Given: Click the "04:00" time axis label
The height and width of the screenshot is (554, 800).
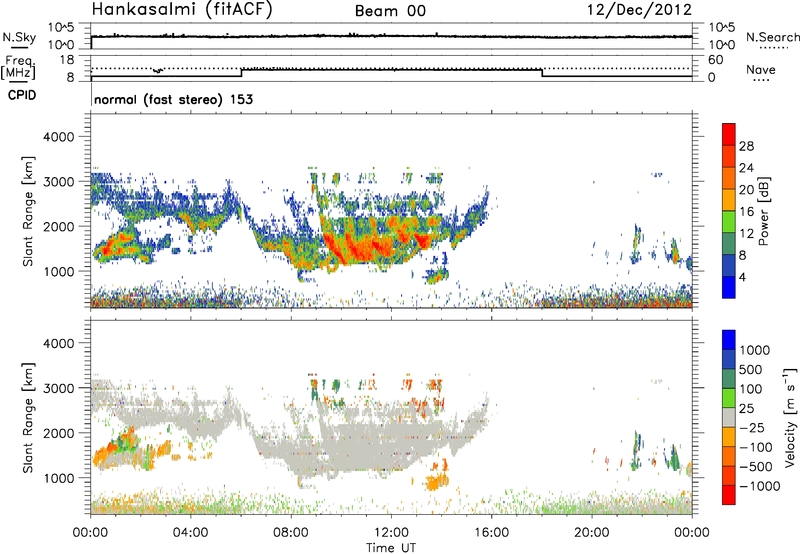Looking at the screenshot, I should tap(190, 533).
